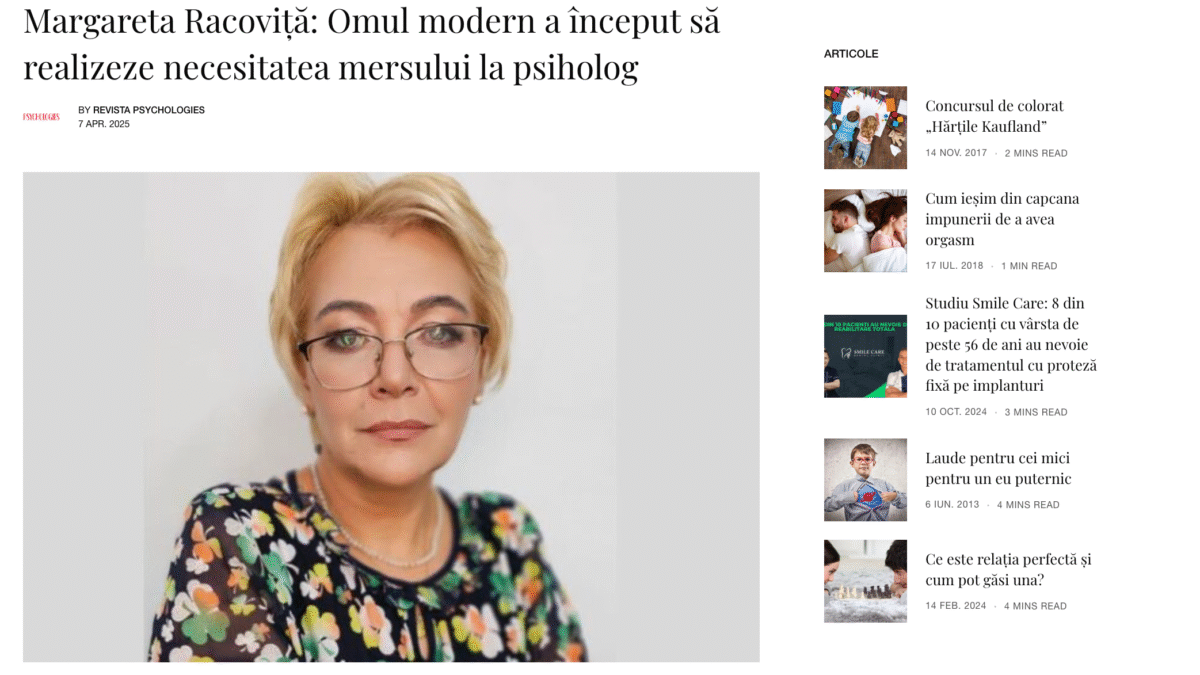Click the chess players thumbnail
This screenshot has width=1200, height=675.
pos(865,581)
